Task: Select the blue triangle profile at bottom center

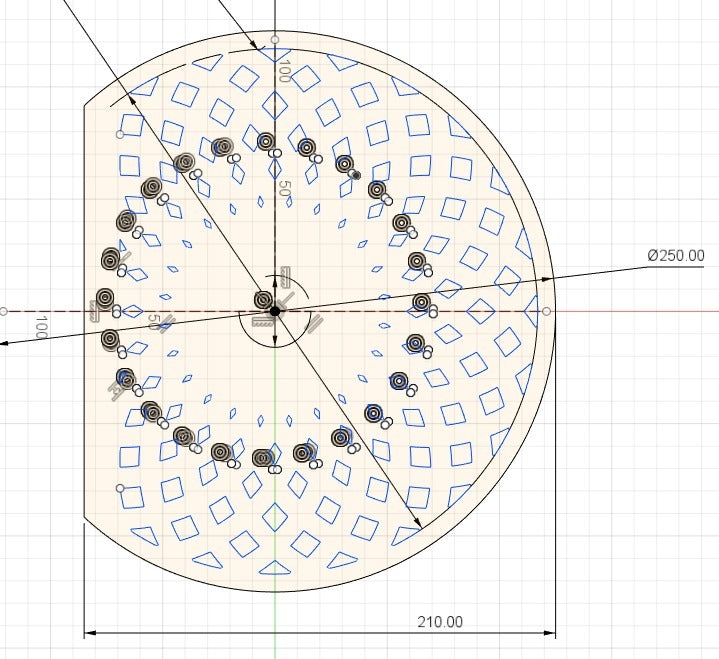Action: (275, 569)
